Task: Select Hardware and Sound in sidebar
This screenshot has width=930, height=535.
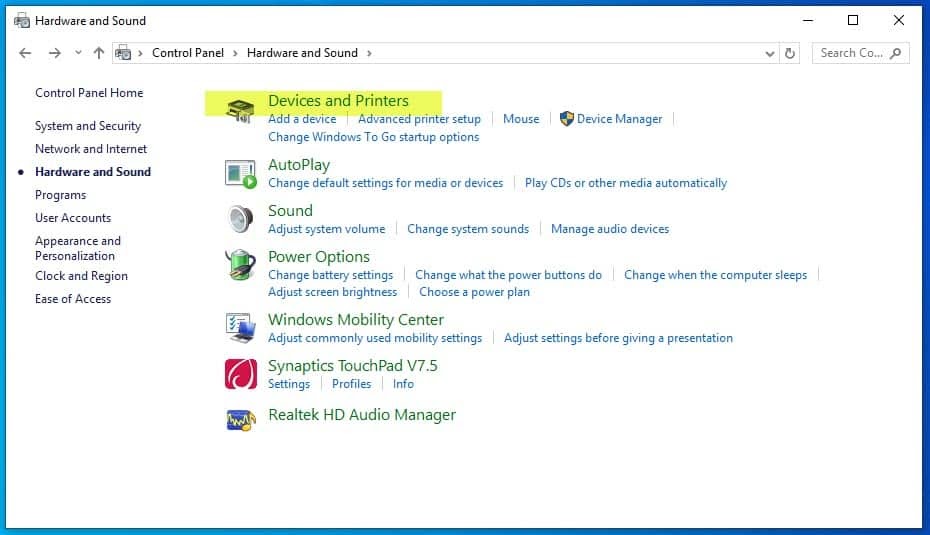Action: 93,171
